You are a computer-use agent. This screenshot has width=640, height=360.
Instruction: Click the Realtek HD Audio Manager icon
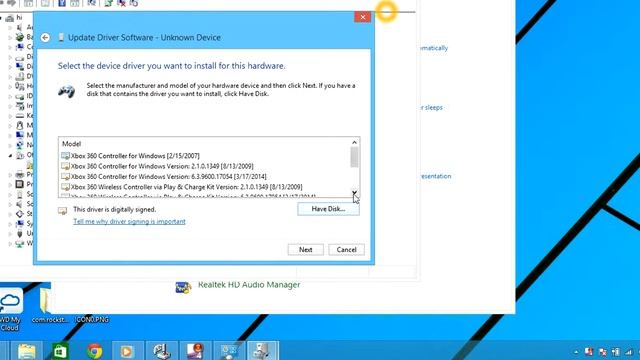(183, 287)
